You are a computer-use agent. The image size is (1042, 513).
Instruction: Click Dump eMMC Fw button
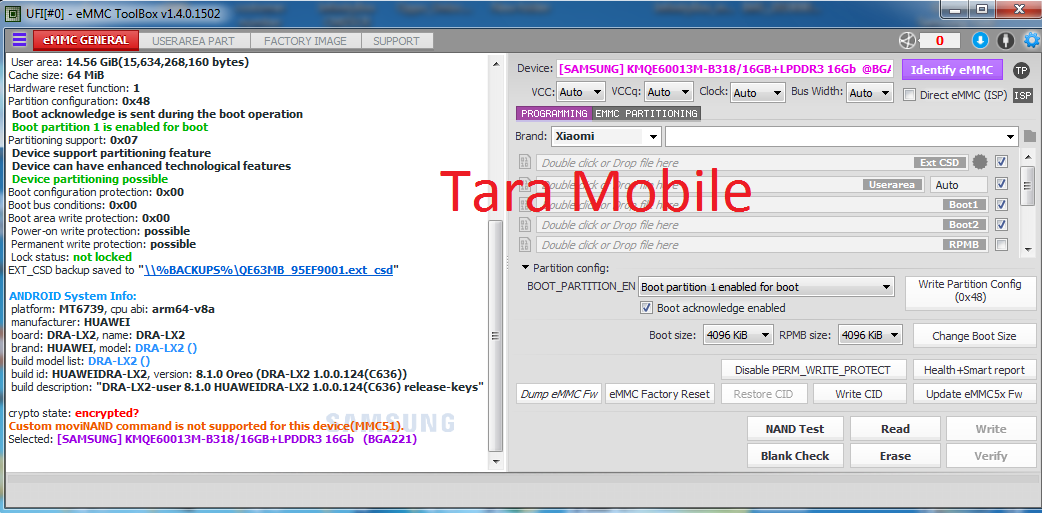click(x=559, y=393)
